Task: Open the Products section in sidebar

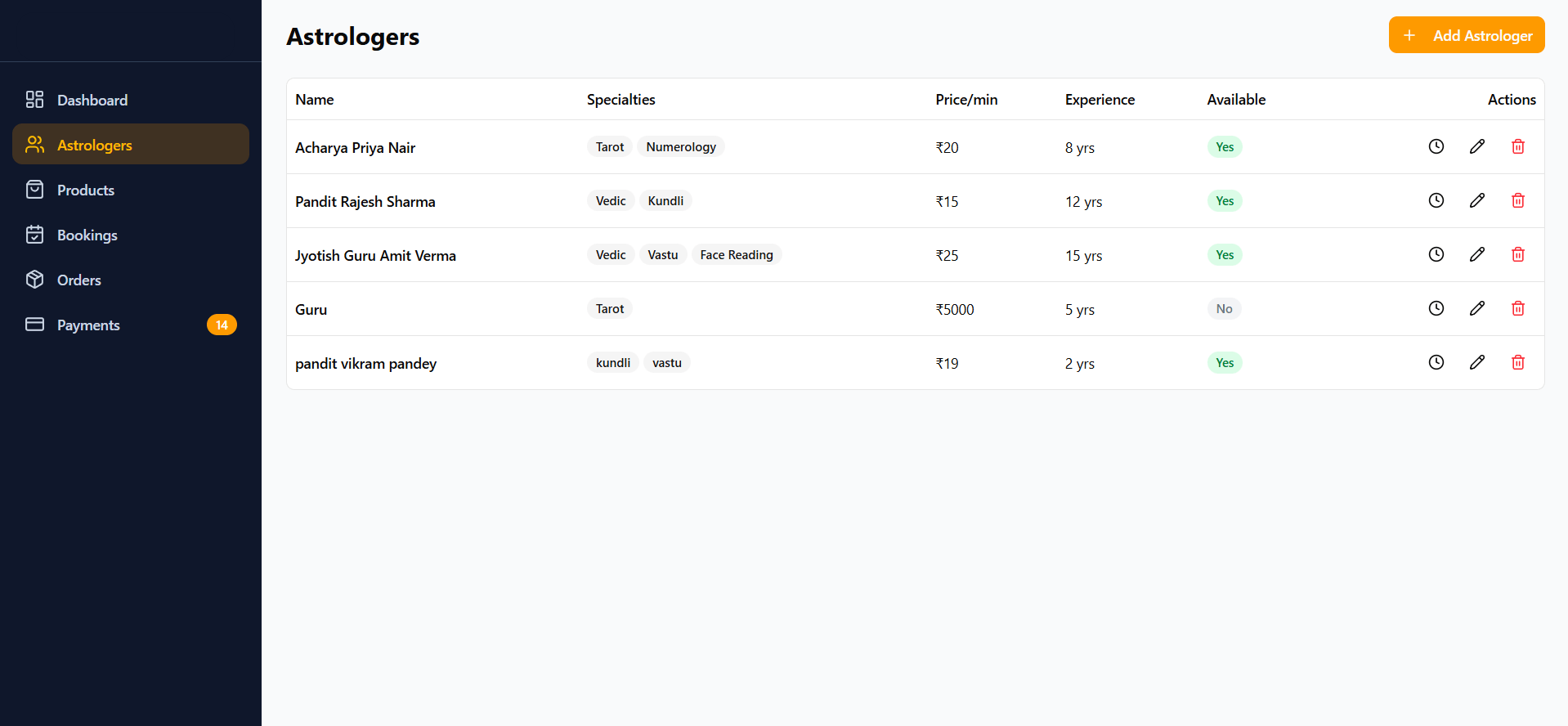Action: tap(85, 190)
